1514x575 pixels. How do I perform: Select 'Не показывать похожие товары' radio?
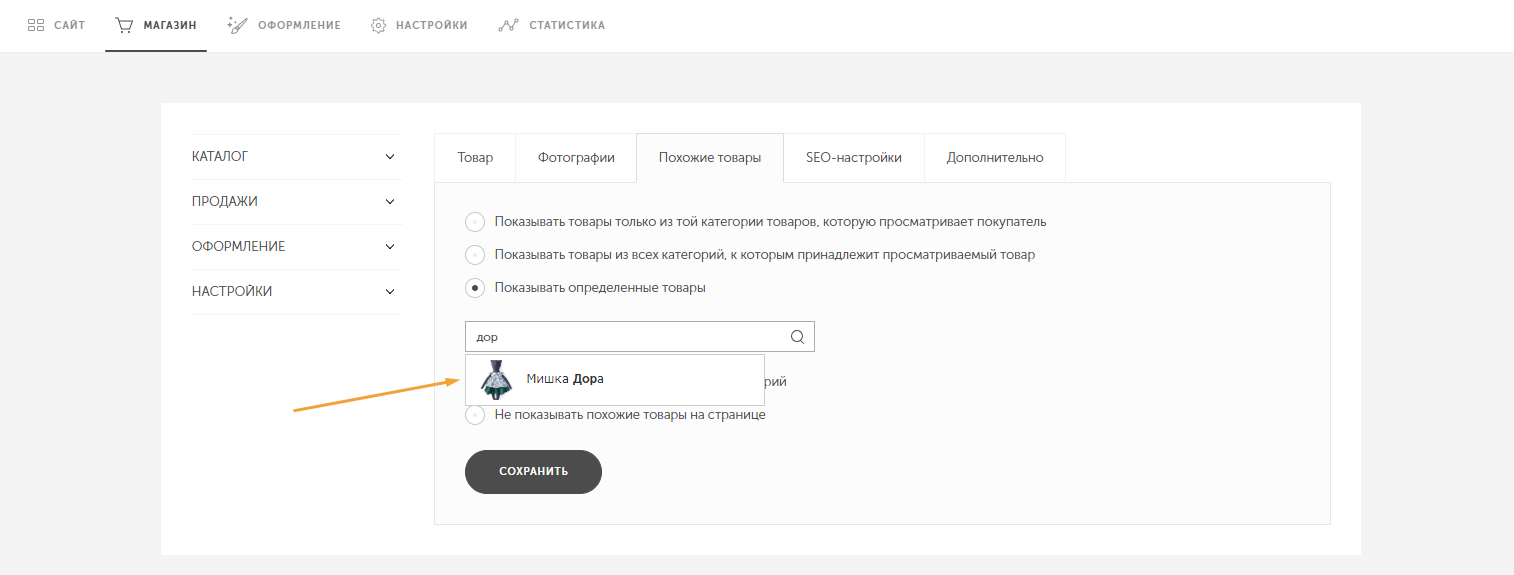pyautogui.click(x=475, y=414)
